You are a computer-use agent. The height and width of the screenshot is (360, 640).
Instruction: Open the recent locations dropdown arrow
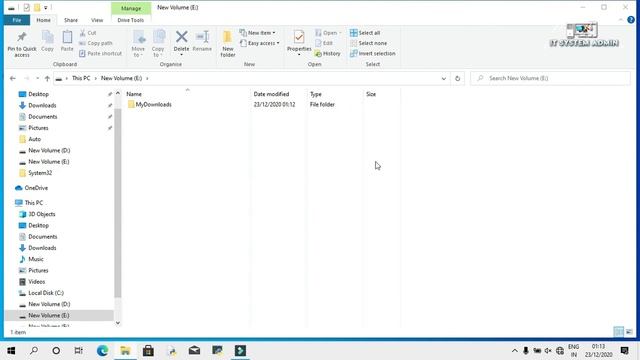click(38, 78)
